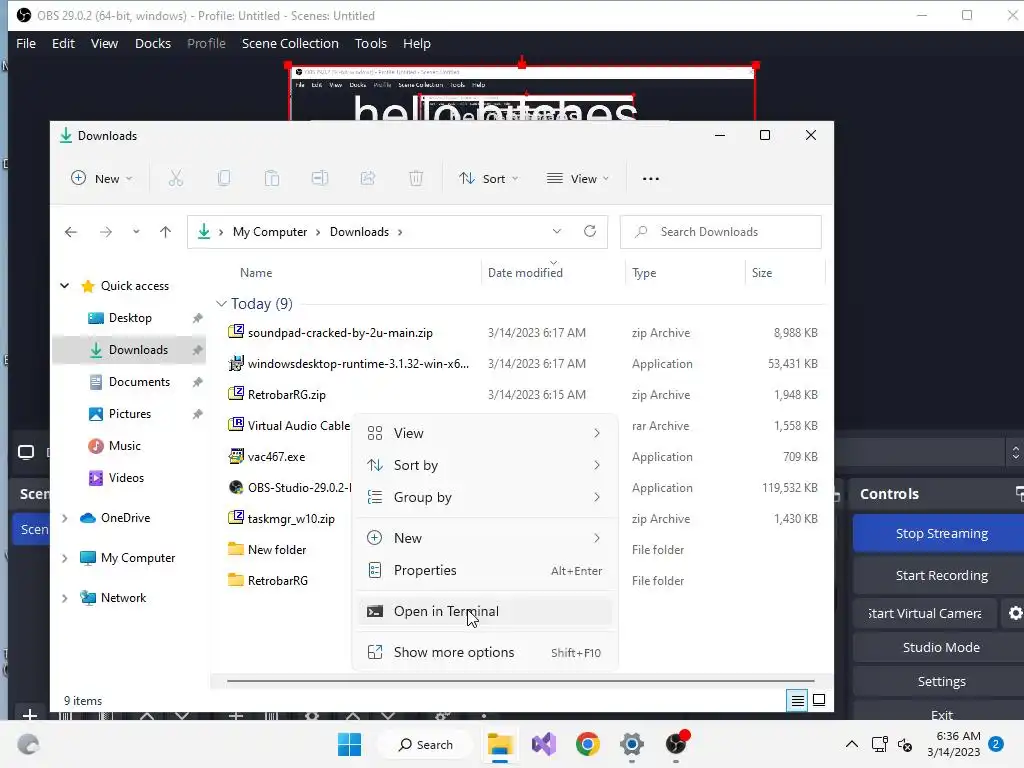Click Stop Streaming in OBS Controls
1024x768 pixels.
(x=938, y=534)
